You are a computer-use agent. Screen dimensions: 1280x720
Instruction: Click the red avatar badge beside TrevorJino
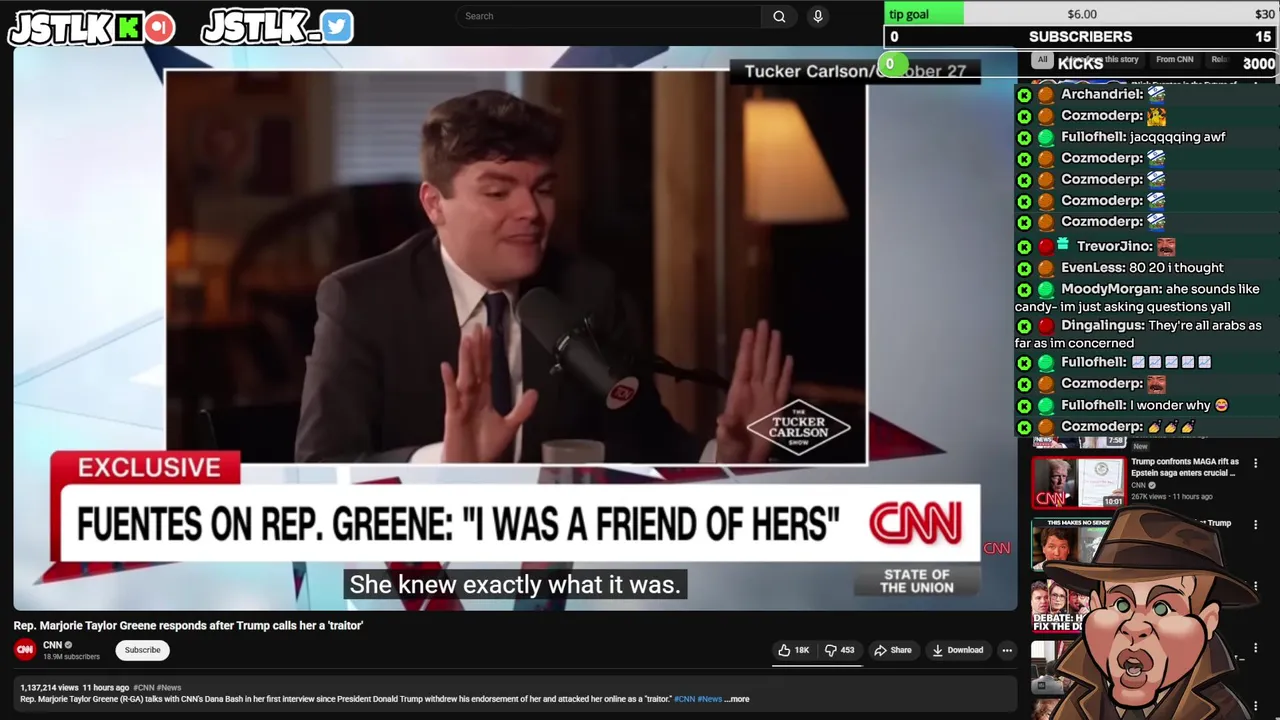coord(1045,247)
